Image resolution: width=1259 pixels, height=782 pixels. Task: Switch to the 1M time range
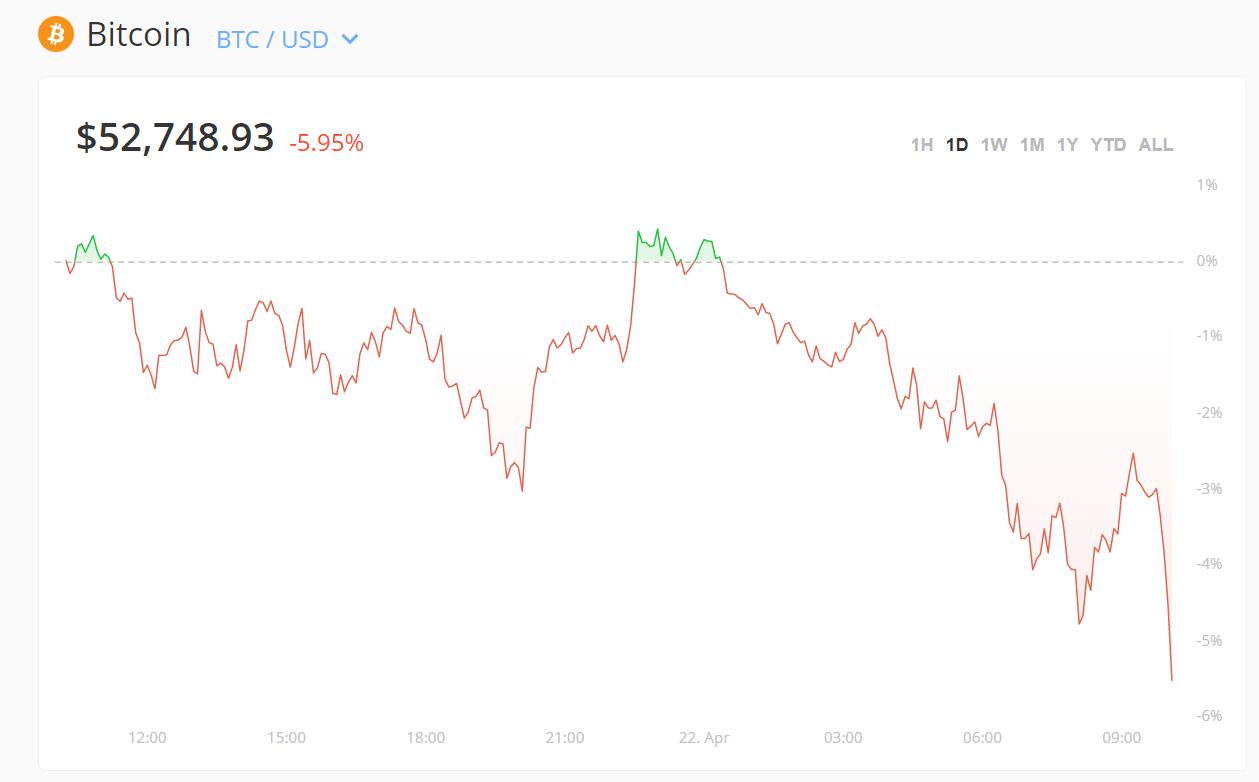pyautogui.click(x=1032, y=145)
